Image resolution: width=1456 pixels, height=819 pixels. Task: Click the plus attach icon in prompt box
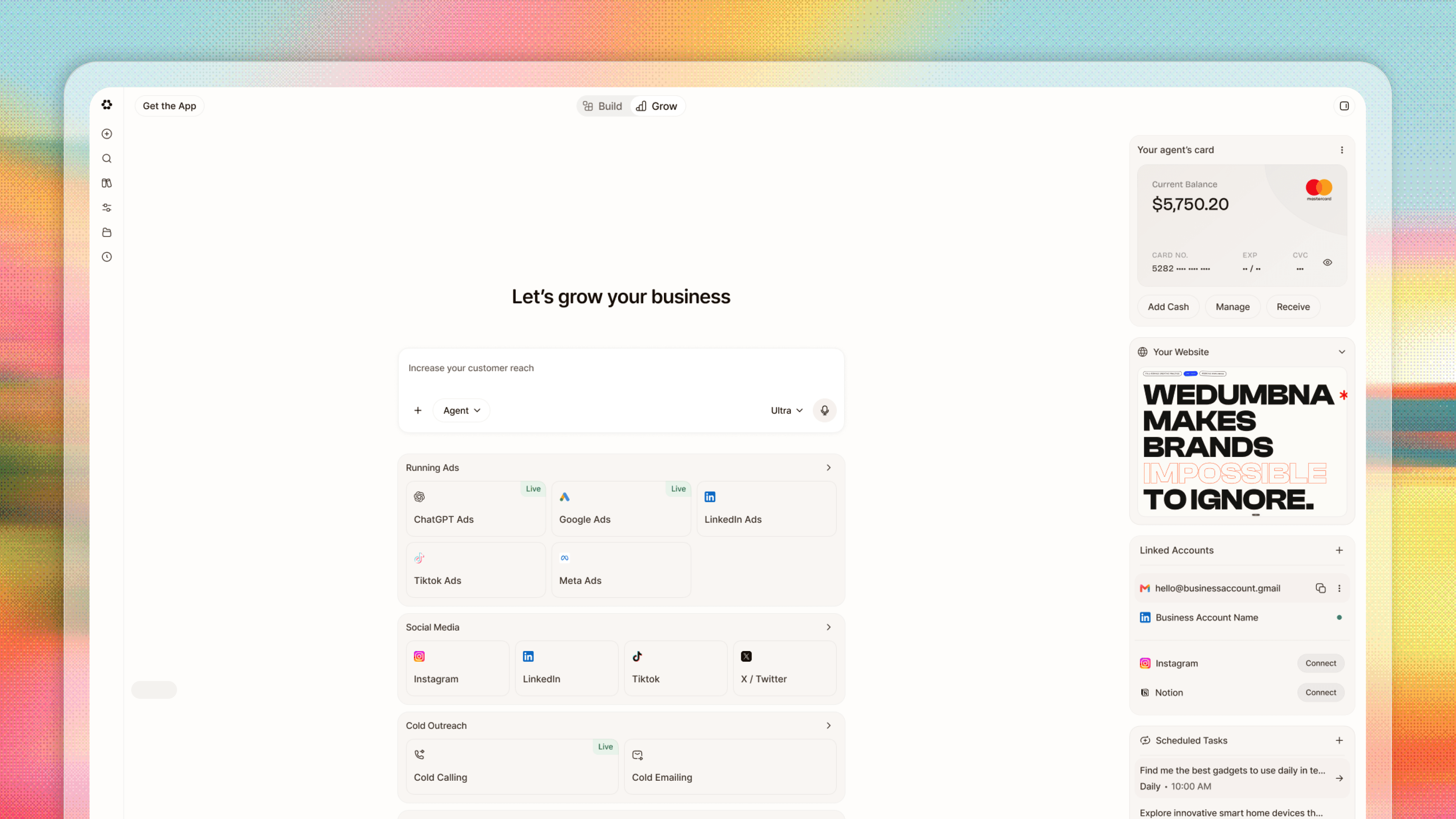[418, 410]
